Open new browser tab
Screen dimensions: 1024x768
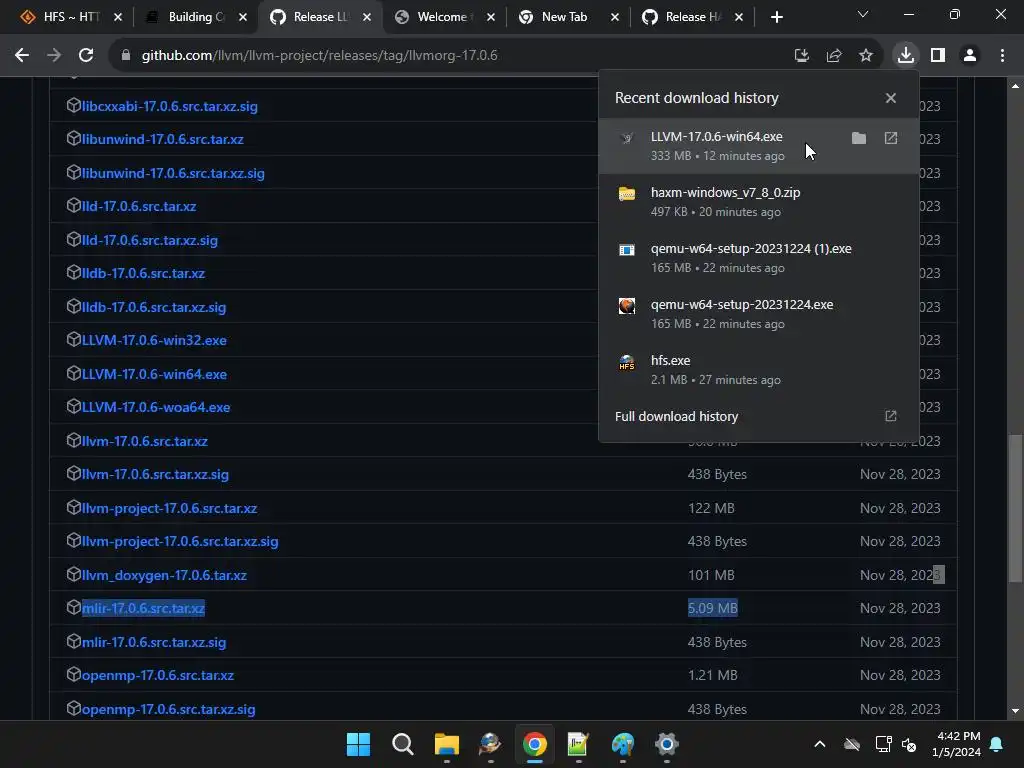click(776, 17)
